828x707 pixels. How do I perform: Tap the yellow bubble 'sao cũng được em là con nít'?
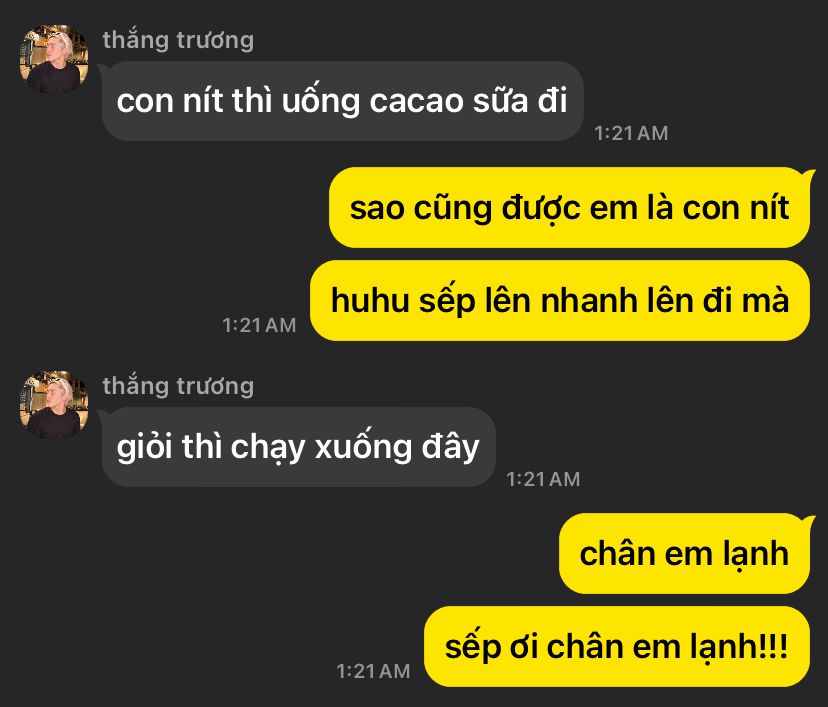point(569,208)
